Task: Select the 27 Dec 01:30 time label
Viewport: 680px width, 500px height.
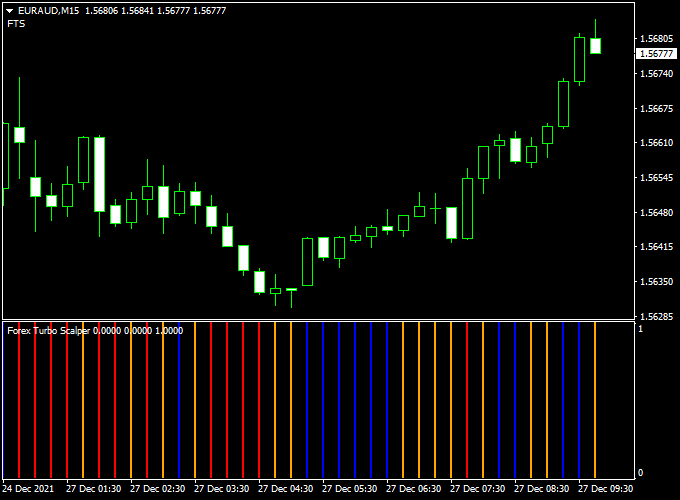Action: (x=94, y=490)
